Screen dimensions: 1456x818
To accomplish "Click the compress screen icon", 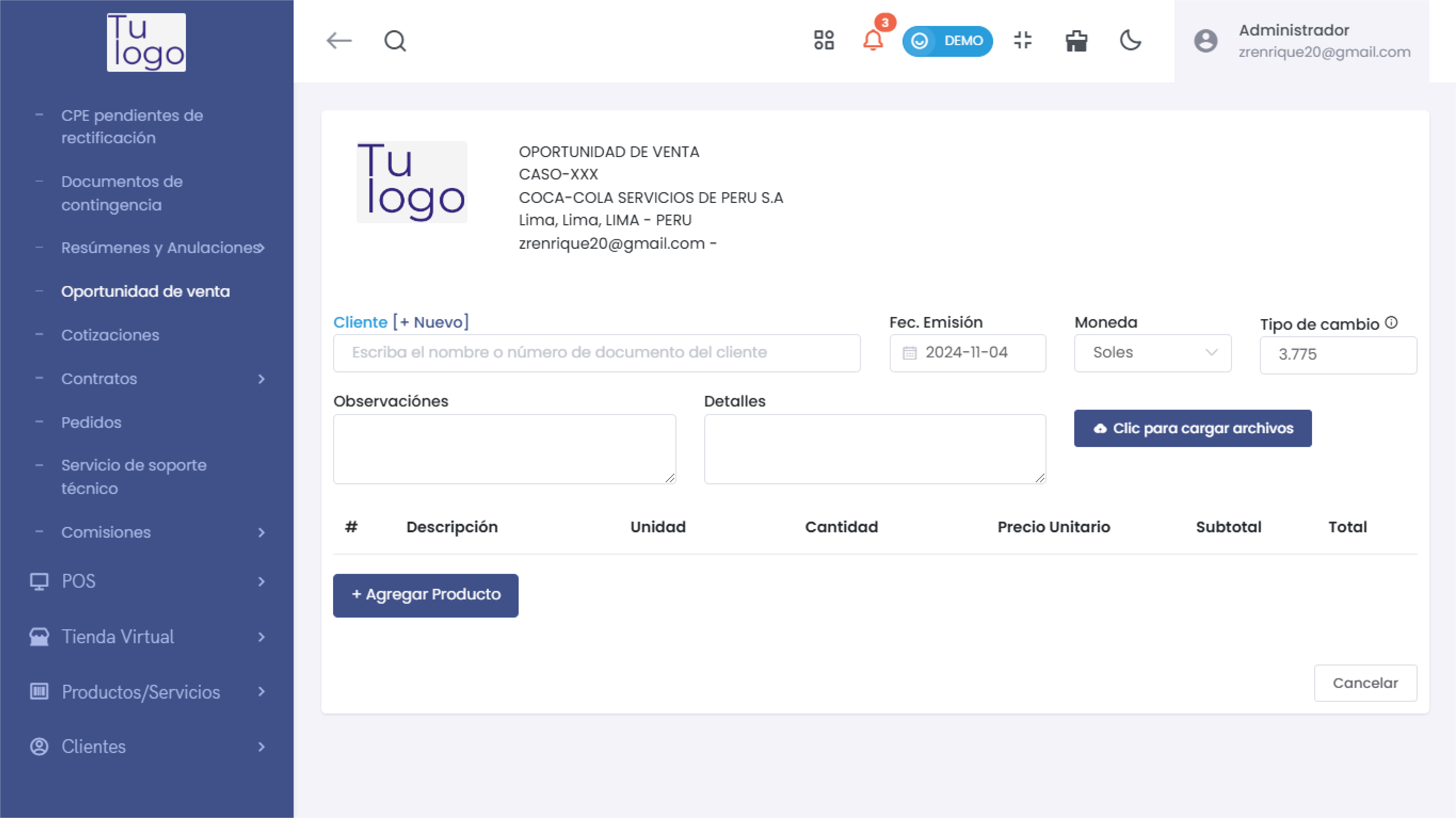I will [x=1023, y=41].
